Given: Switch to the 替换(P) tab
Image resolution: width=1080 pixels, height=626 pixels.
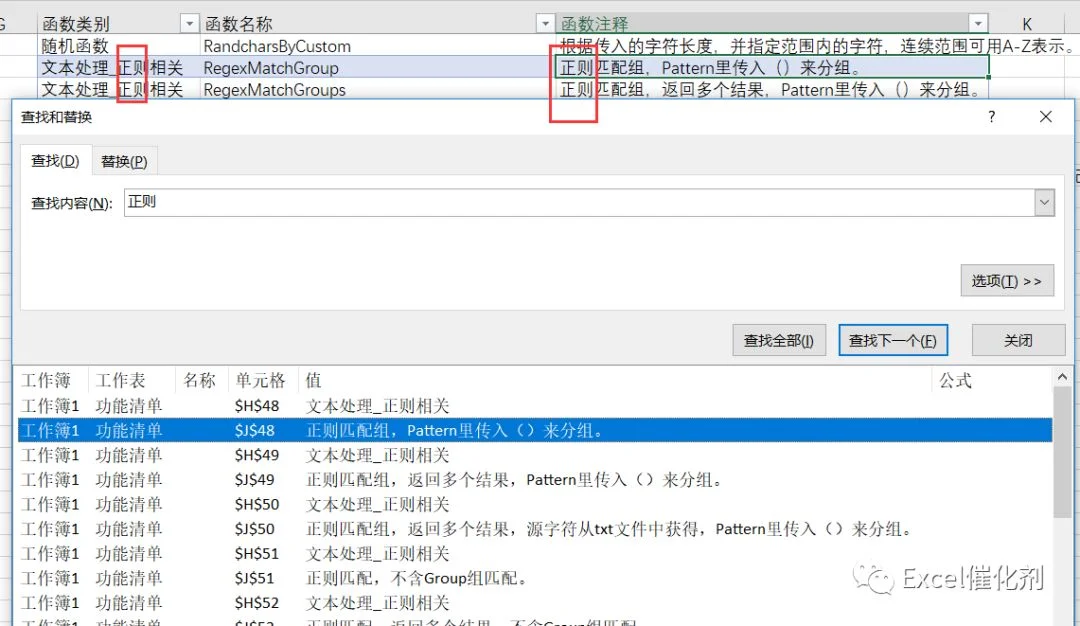Looking at the screenshot, I should pos(124,161).
